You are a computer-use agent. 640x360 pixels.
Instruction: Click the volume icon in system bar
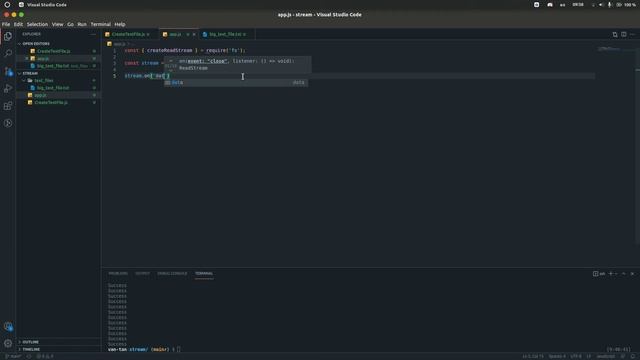click(600, 5)
